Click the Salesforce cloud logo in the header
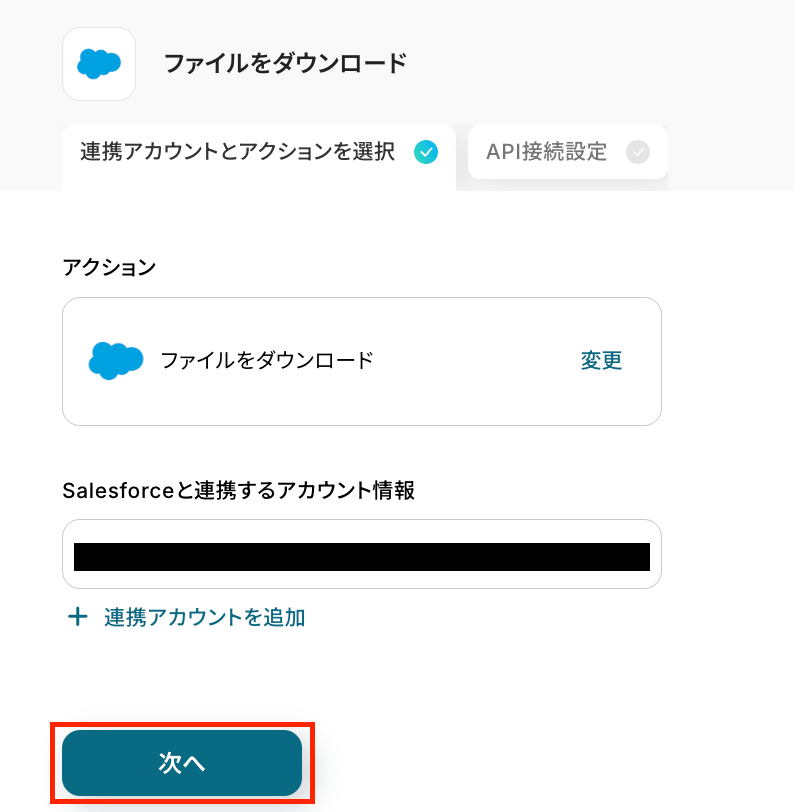The width and height of the screenshot is (794, 812). coord(99,64)
